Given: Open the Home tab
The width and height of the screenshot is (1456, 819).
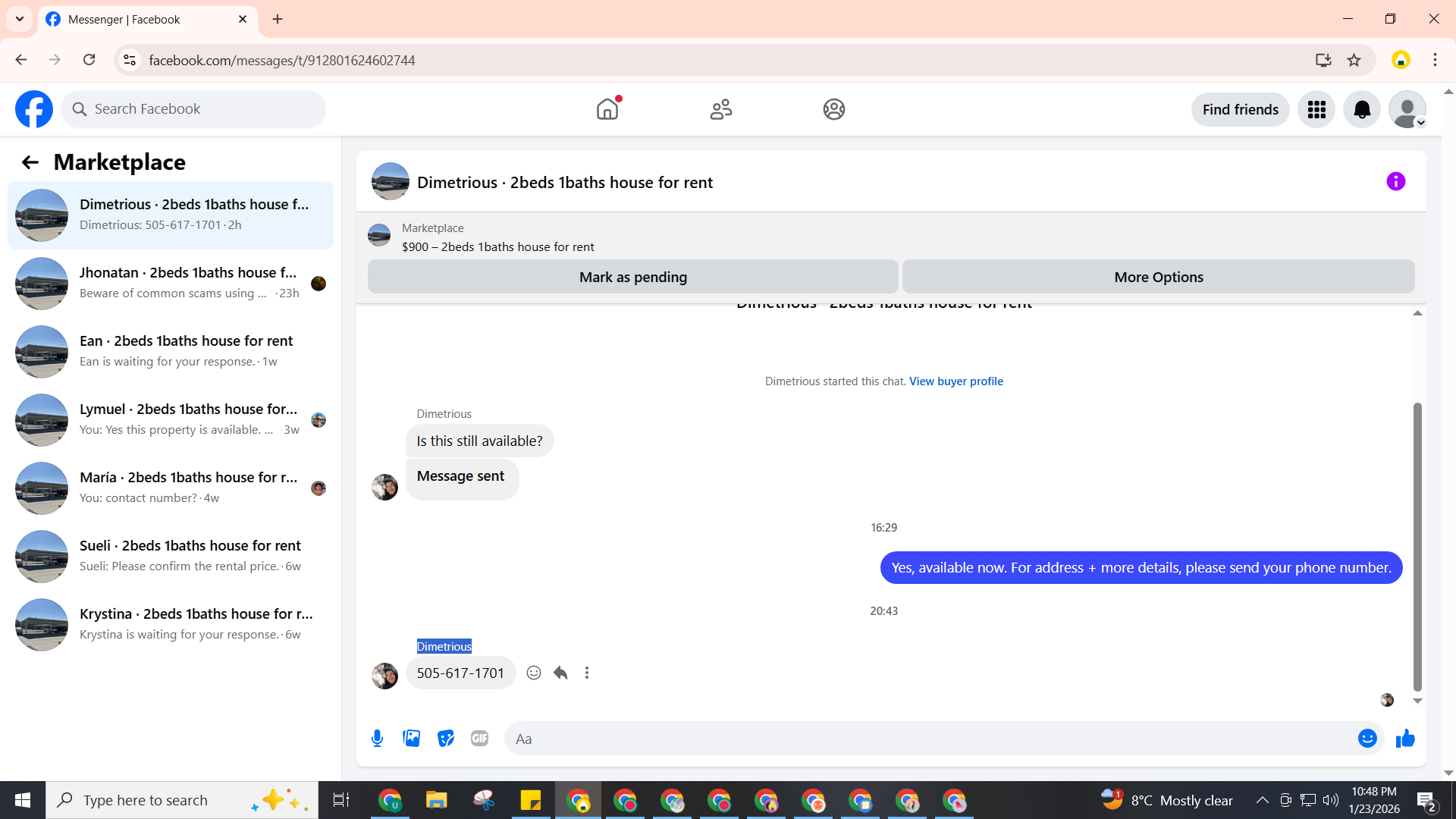Looking at the screenshot, I should pyautogui.click(x=607, y=110).
